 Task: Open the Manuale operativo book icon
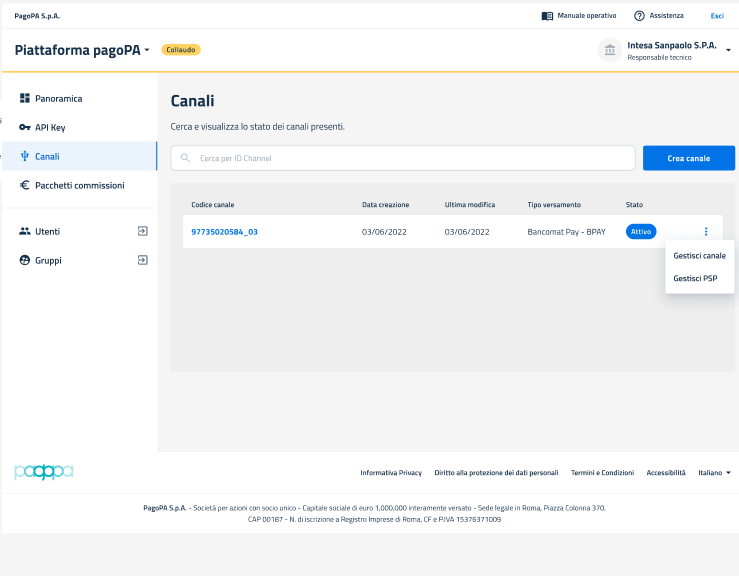(547, 16)
